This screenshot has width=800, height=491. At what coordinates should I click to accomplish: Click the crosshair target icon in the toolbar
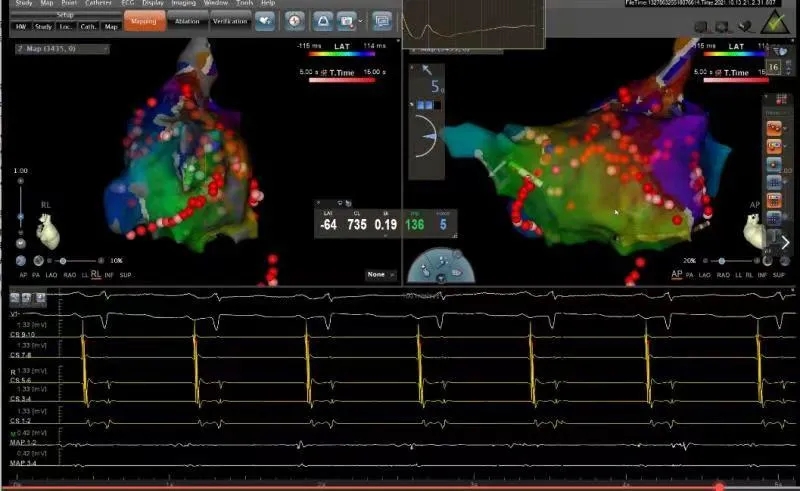[294, 19]
